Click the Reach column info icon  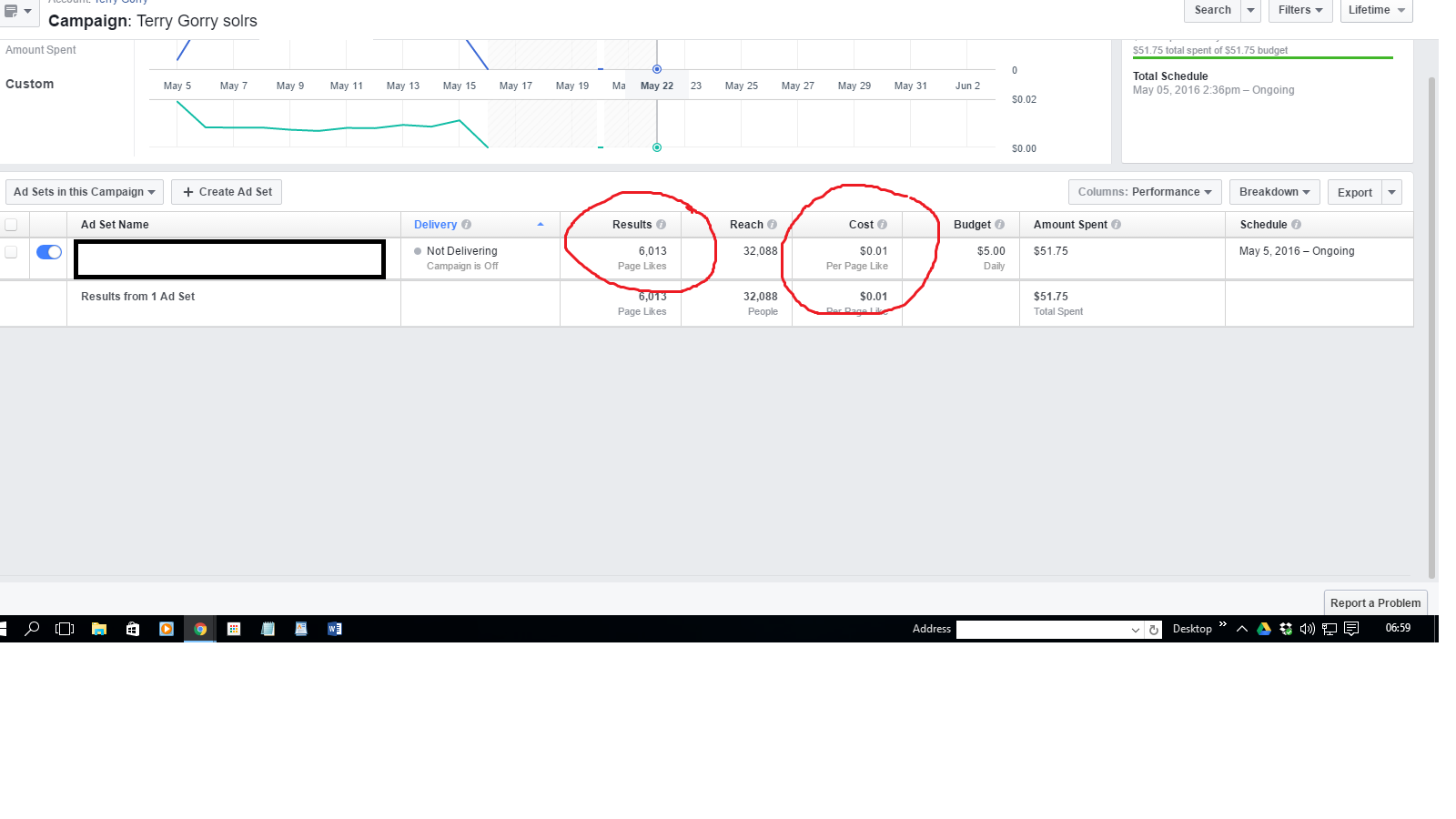click(x=773, y=225)
